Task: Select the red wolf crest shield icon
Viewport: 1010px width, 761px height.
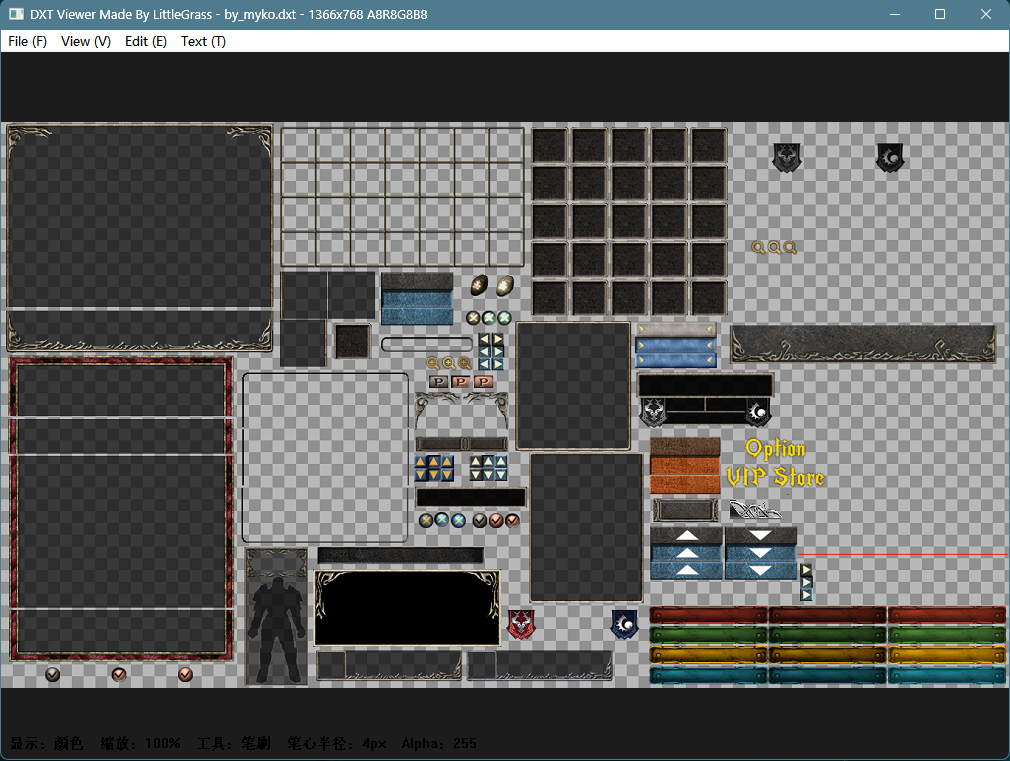Action: click(521, 624)
